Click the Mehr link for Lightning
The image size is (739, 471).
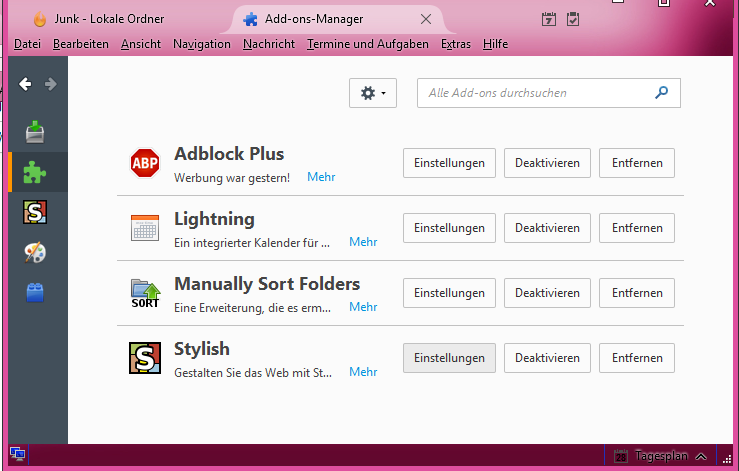363,242
